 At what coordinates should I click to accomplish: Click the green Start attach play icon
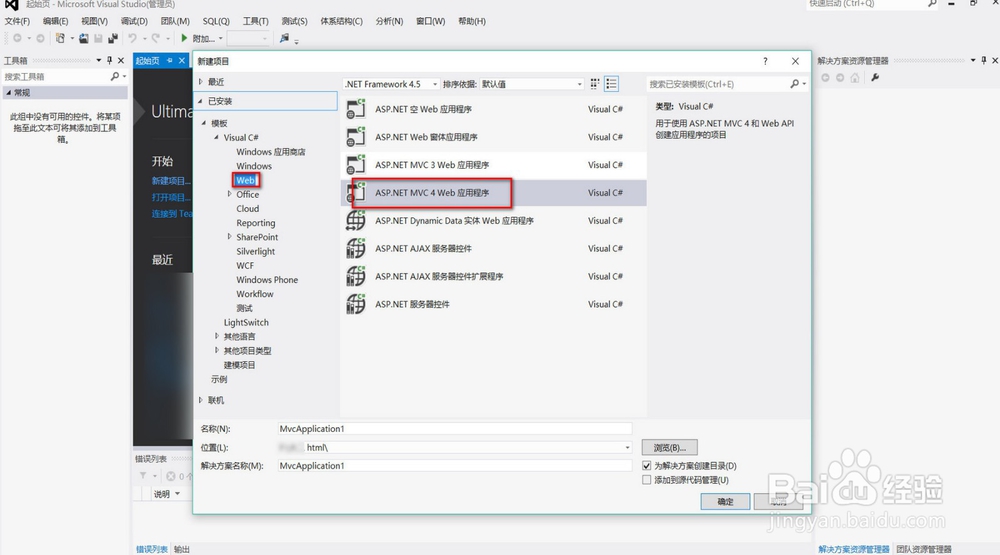(x=184, y=38)
